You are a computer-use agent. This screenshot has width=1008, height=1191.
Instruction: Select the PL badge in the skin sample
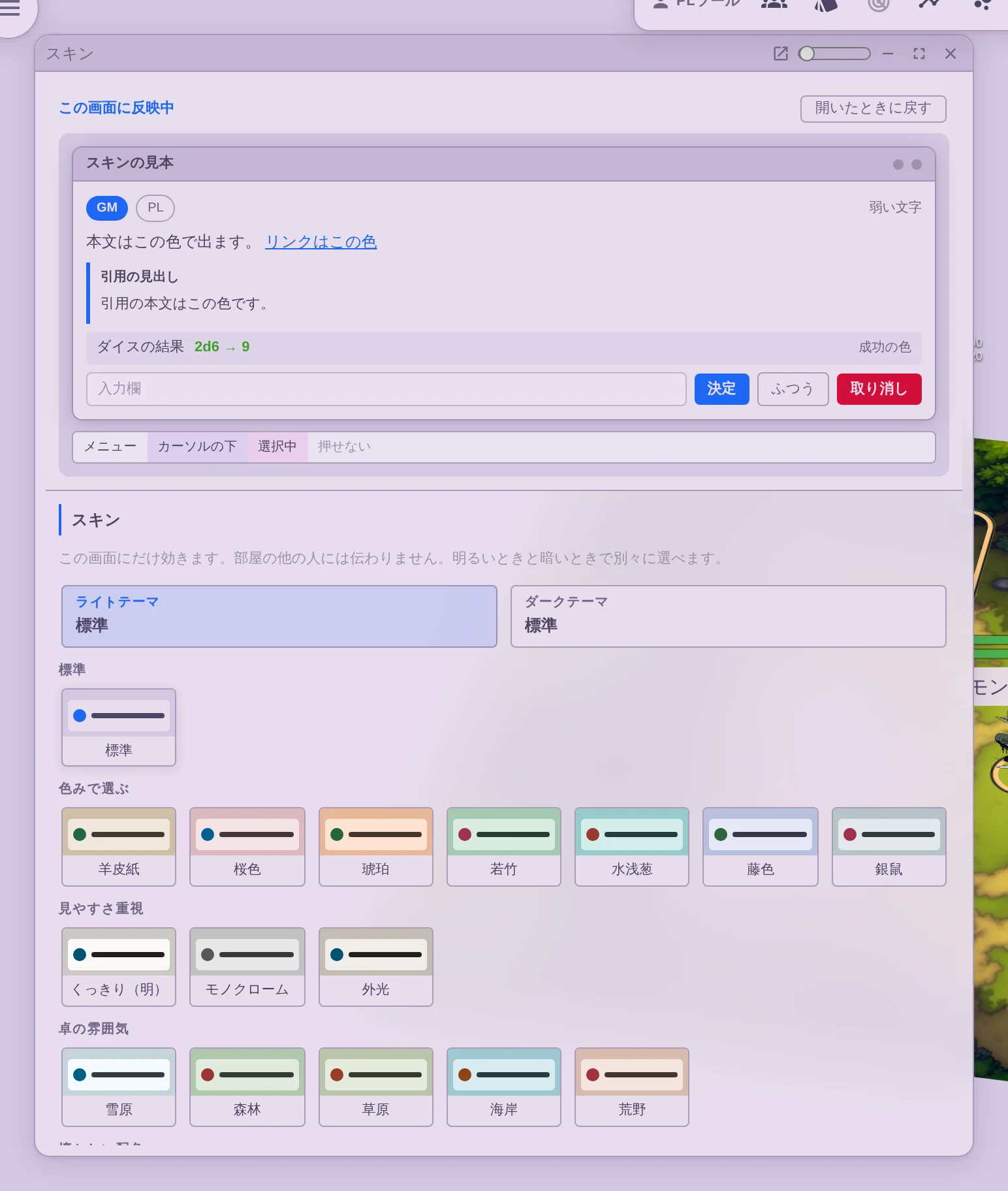coord(155,208)
